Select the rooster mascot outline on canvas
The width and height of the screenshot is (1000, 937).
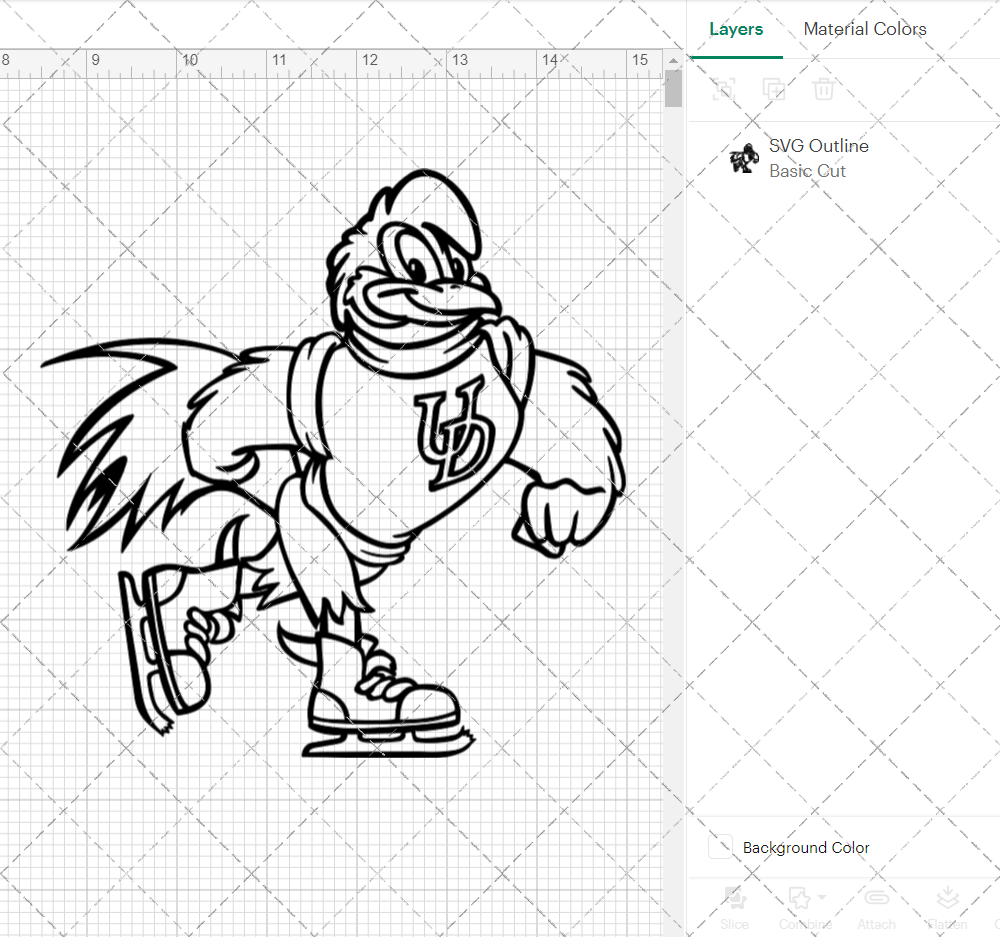[334, 464]
